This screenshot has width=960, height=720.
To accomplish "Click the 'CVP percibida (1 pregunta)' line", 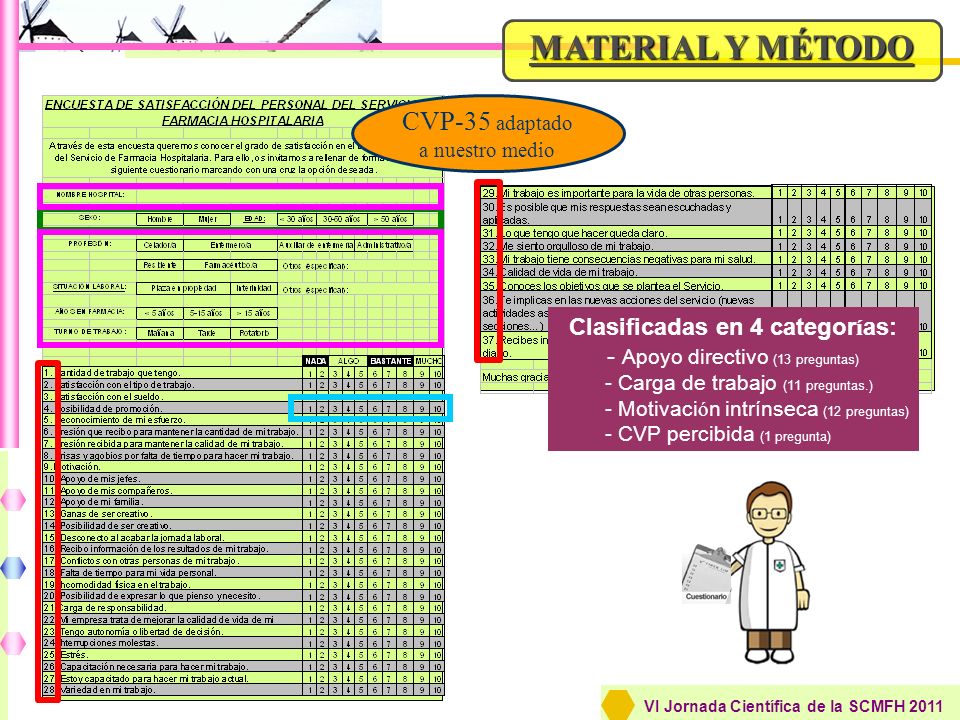I will (718, 435).
